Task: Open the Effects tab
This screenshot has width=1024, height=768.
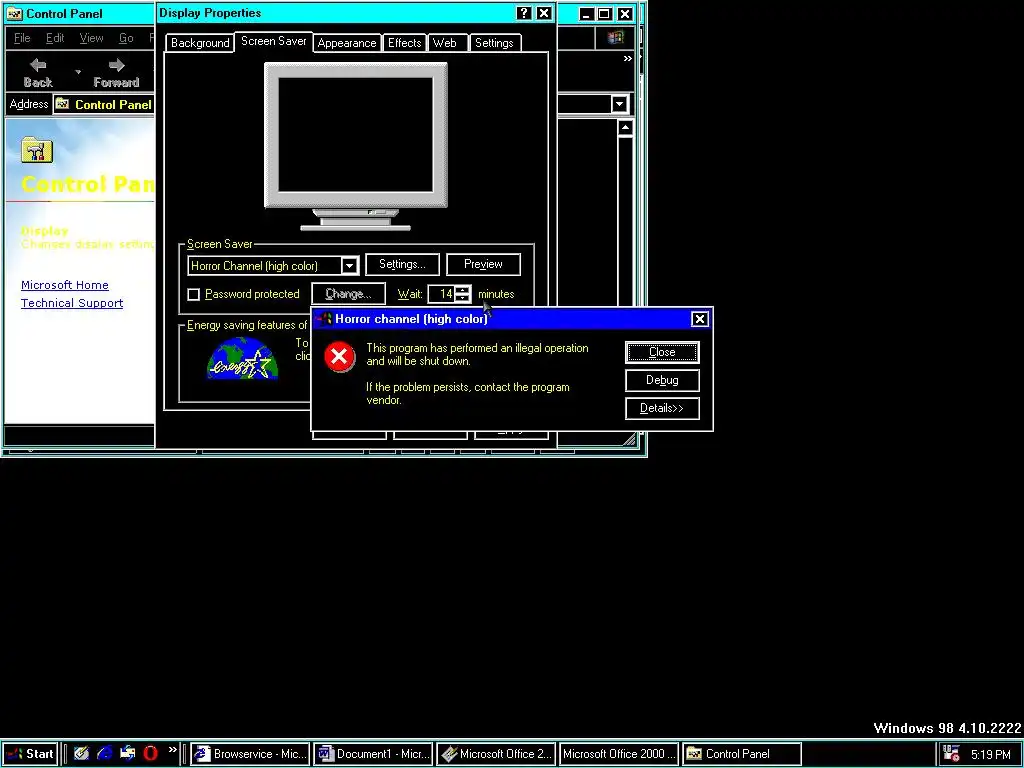Action: coord(404,43)
